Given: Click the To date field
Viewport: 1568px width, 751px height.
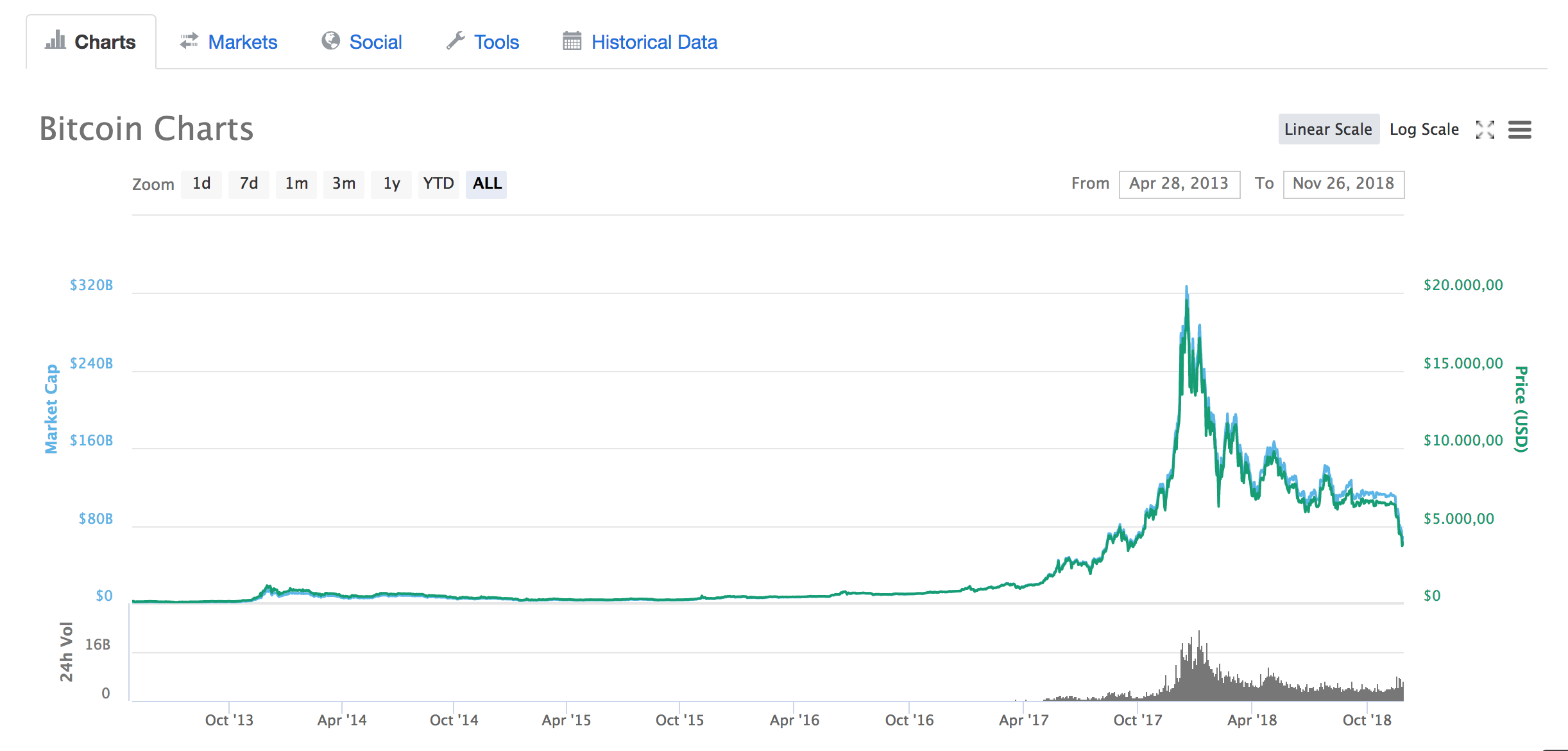Looking at the screenshot, I should (1343, 184).
